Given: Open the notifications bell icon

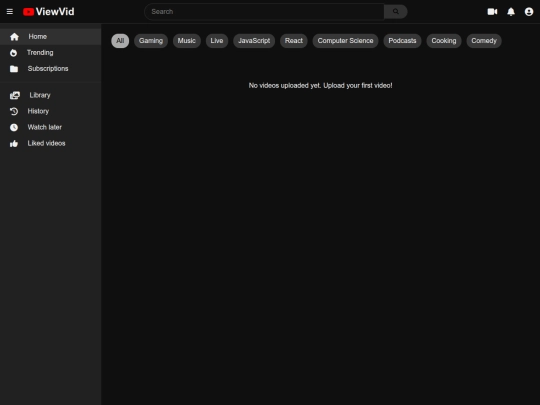Looking at the screenshot, I should pyautogui.click(x=511, y=12).
